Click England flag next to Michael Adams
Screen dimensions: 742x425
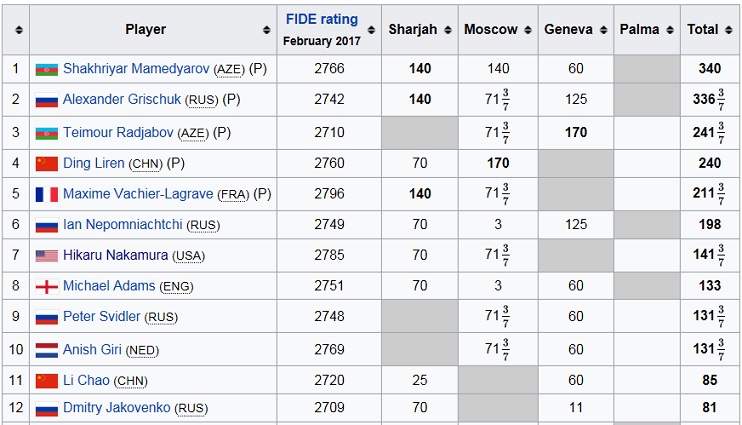tap(46, 286)
